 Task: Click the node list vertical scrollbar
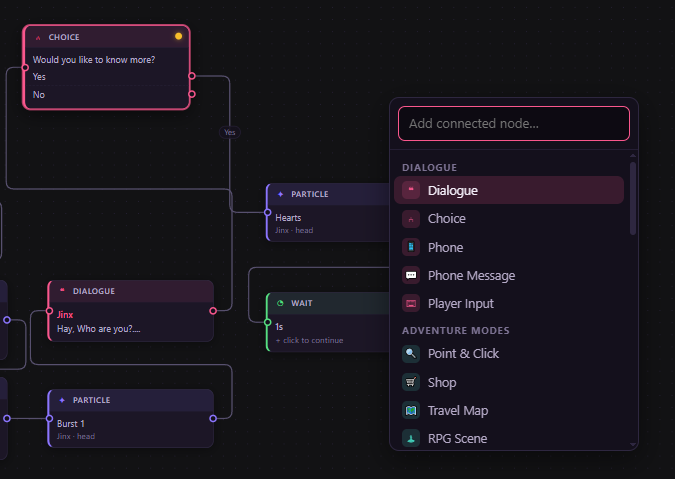pyautogui.click(x=632, y=198)
